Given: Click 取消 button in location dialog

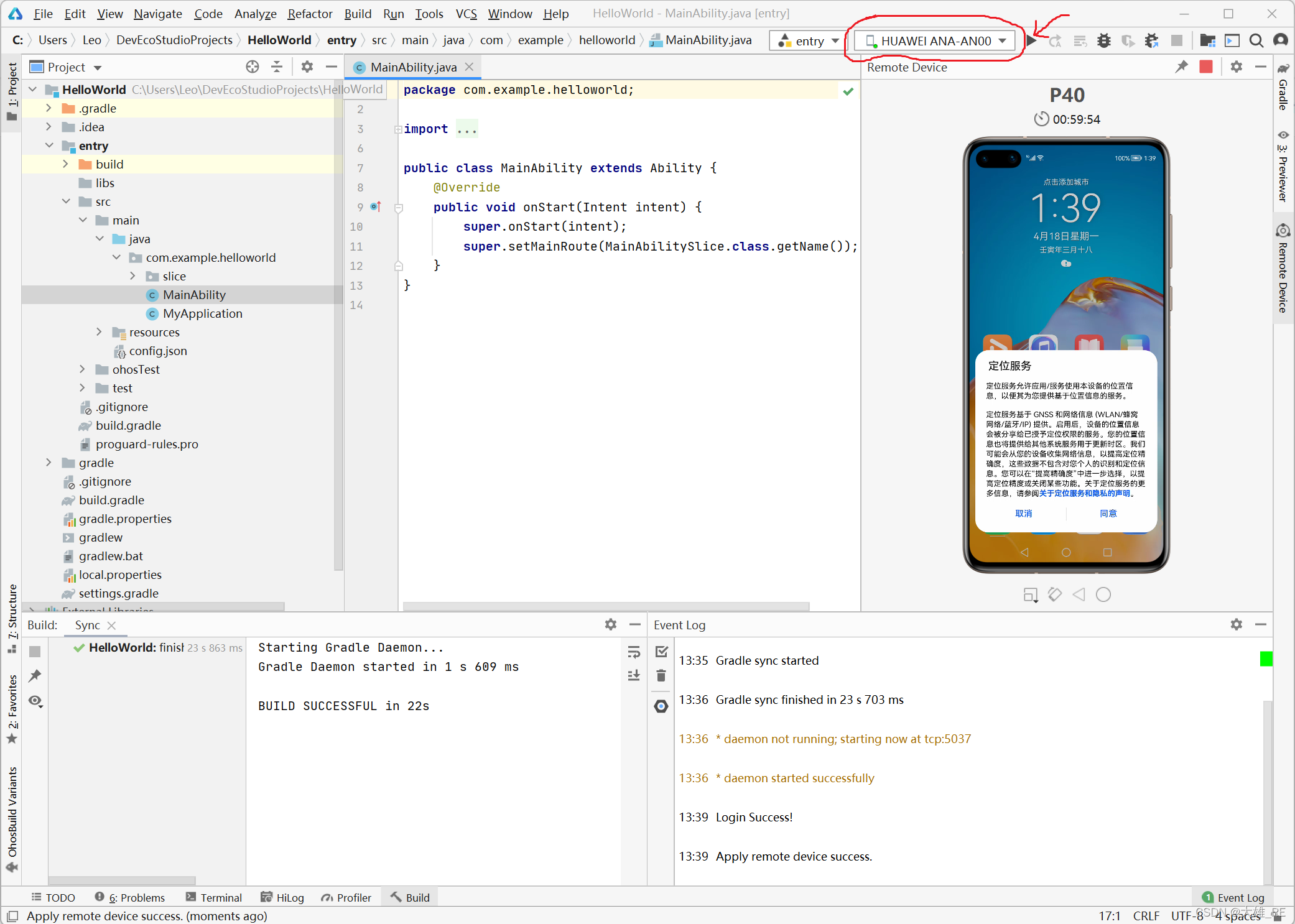Looking at the screenshot, I should pyautogui.click(x=1023, y=514).
